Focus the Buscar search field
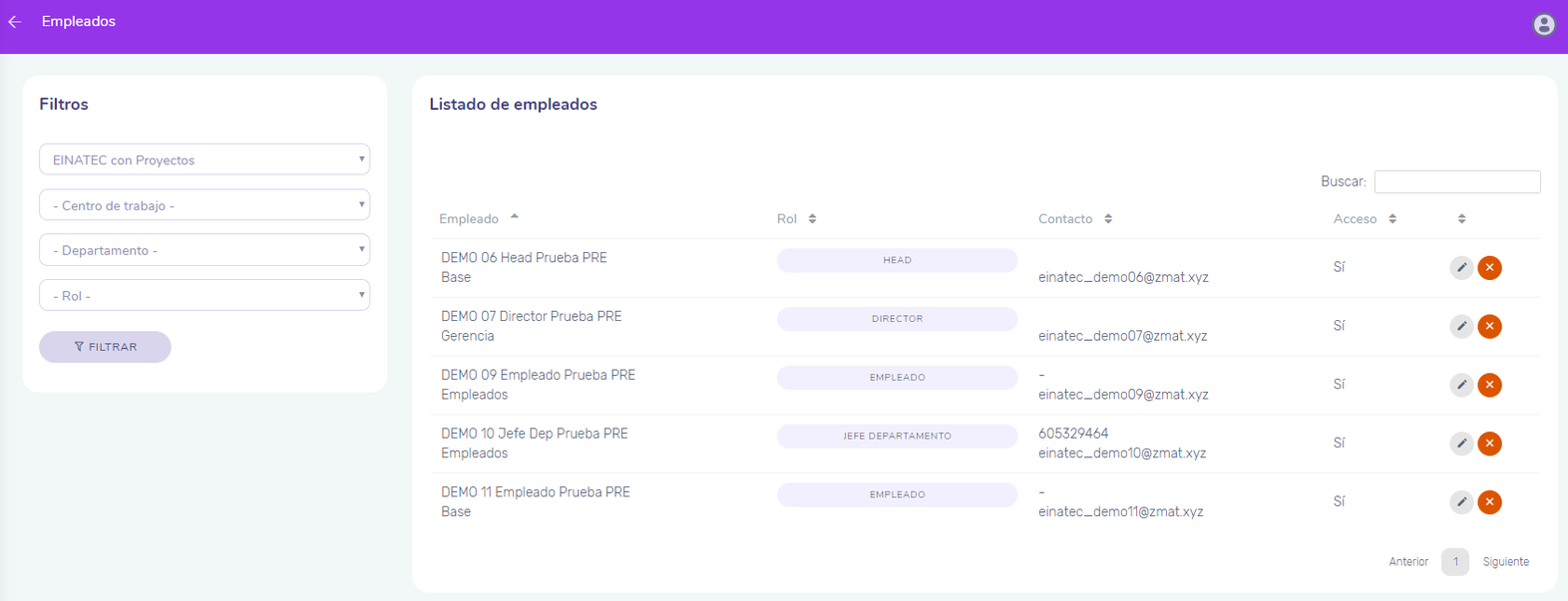 (1456, 181)
